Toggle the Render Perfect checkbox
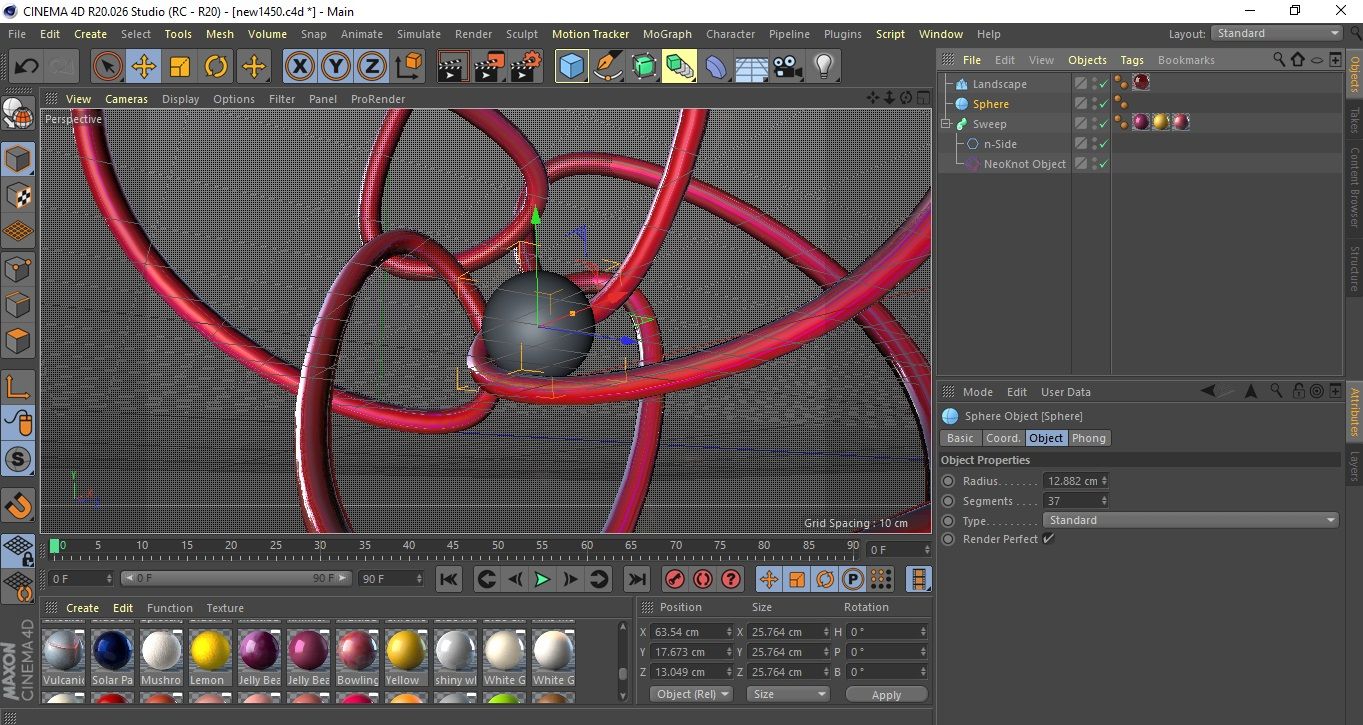Image resolution: width=1363 pixels, height=725 pixels. coord(1048,539)
